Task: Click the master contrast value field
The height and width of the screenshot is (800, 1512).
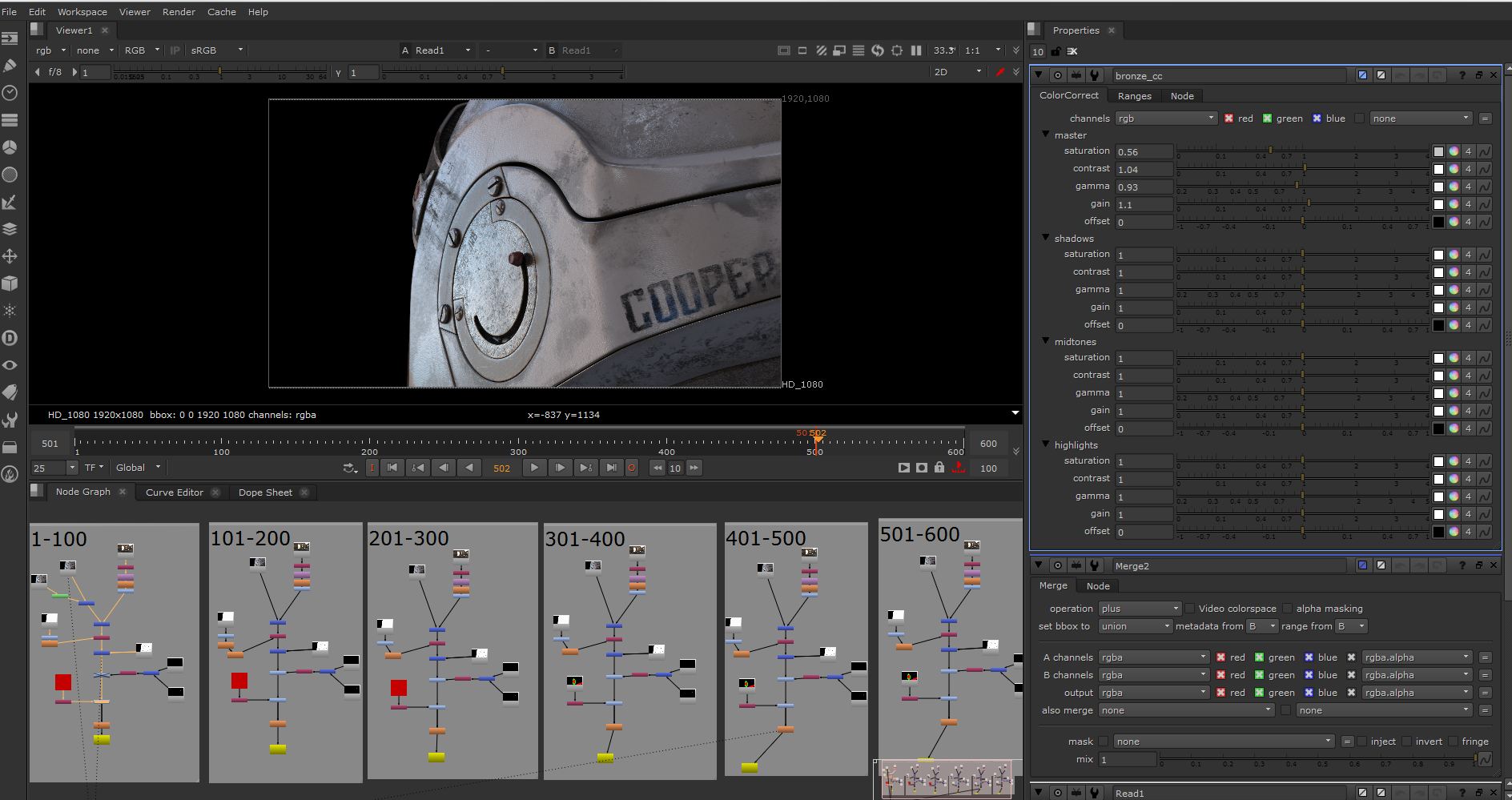Action: click(1144, 169)
